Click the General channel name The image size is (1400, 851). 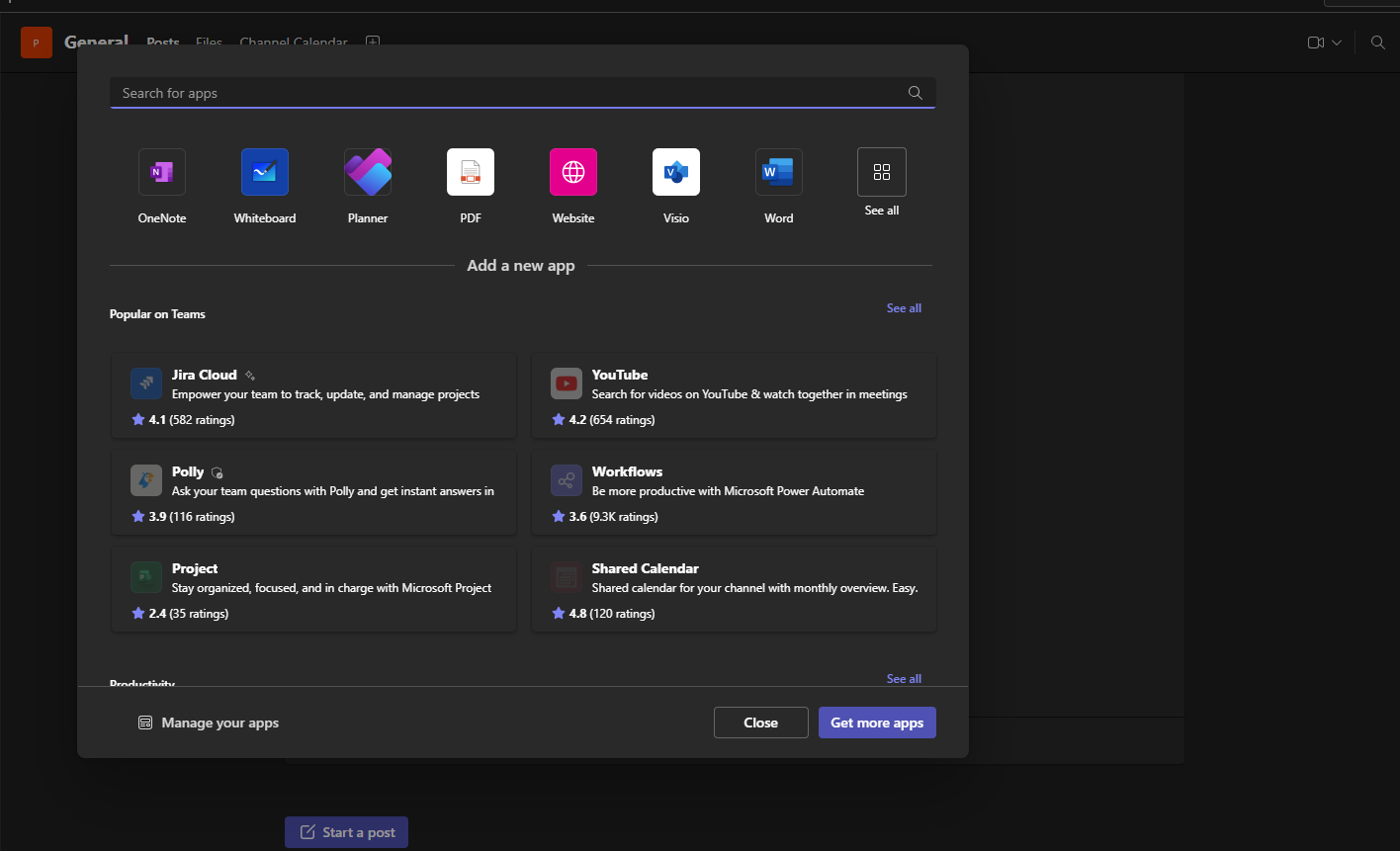(x=96, y=43)
